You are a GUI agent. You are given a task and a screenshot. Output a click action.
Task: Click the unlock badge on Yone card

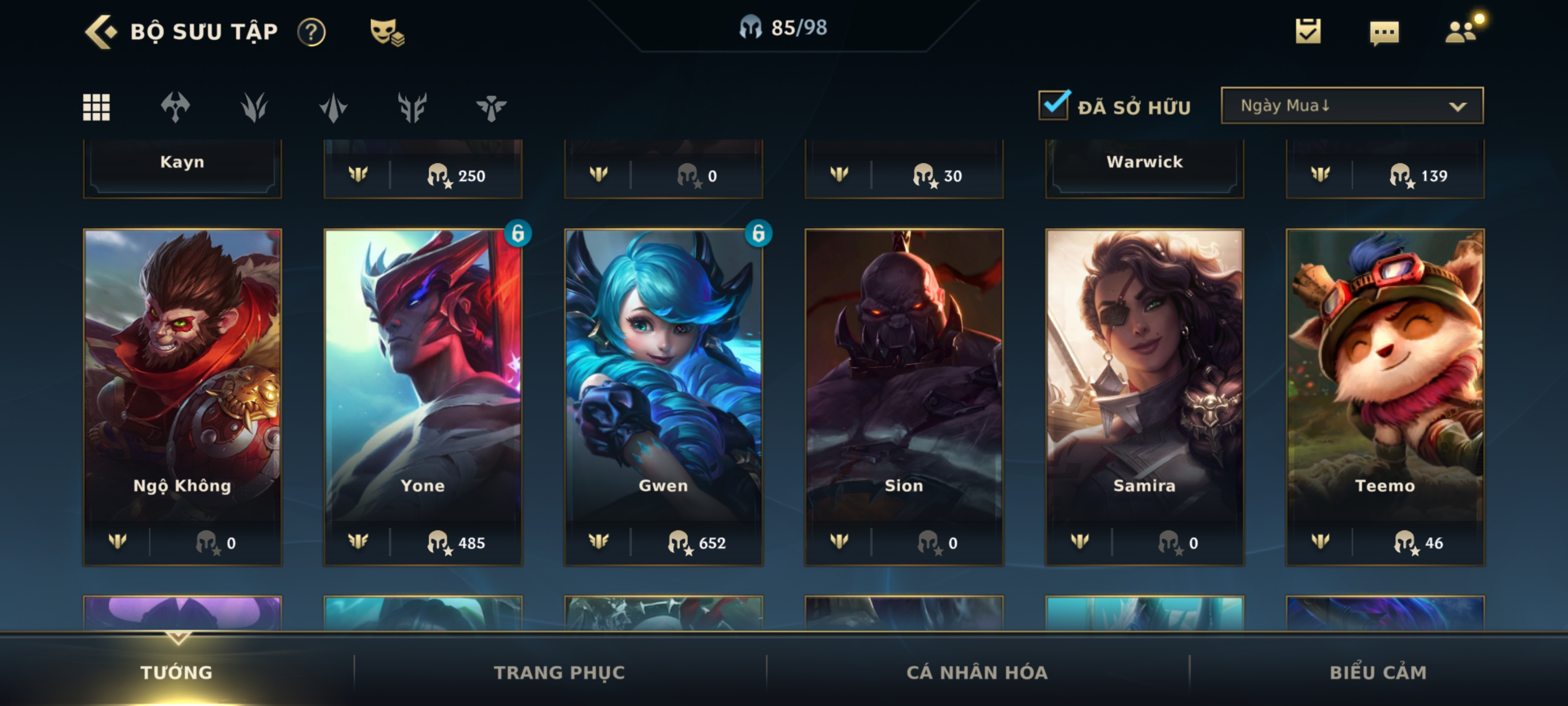point(517,233)
